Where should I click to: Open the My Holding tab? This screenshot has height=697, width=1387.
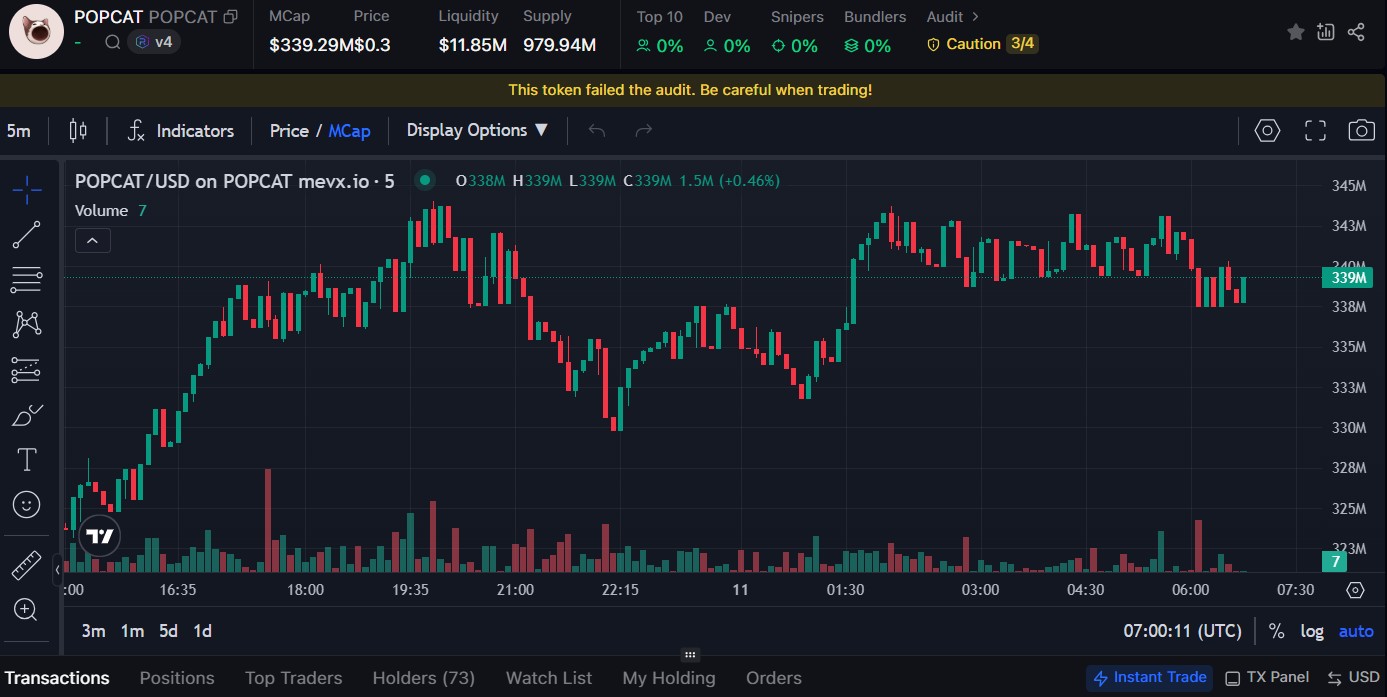point(669,678)
